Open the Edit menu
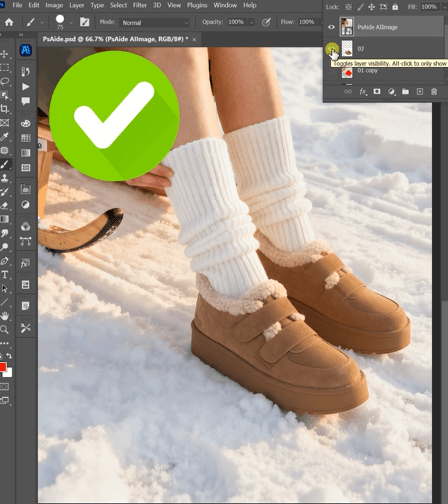Screen dimensions: 448x504 (34, 5)
